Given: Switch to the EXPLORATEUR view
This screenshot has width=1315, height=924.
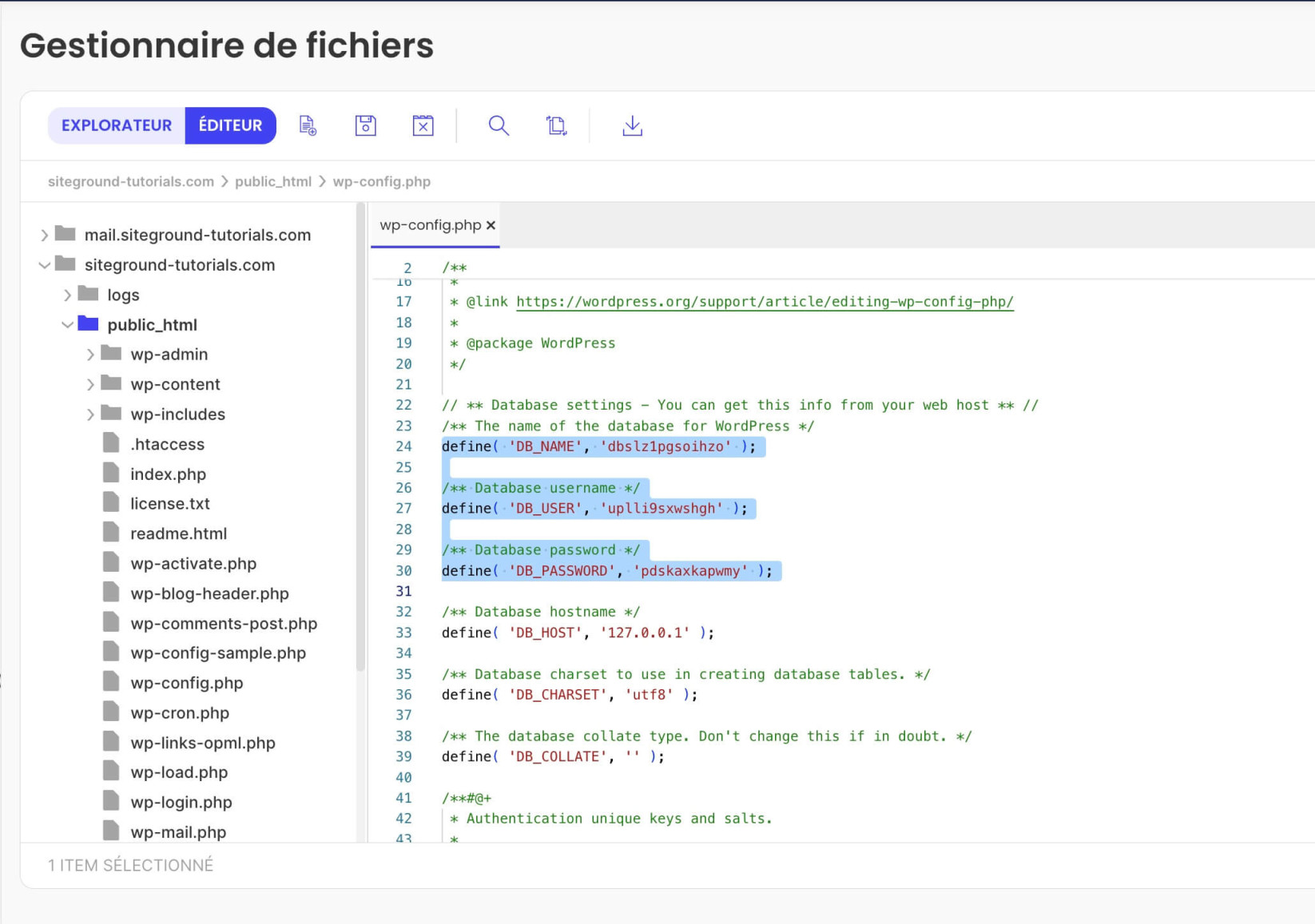Looking at the screenshot, I should 117,125.
